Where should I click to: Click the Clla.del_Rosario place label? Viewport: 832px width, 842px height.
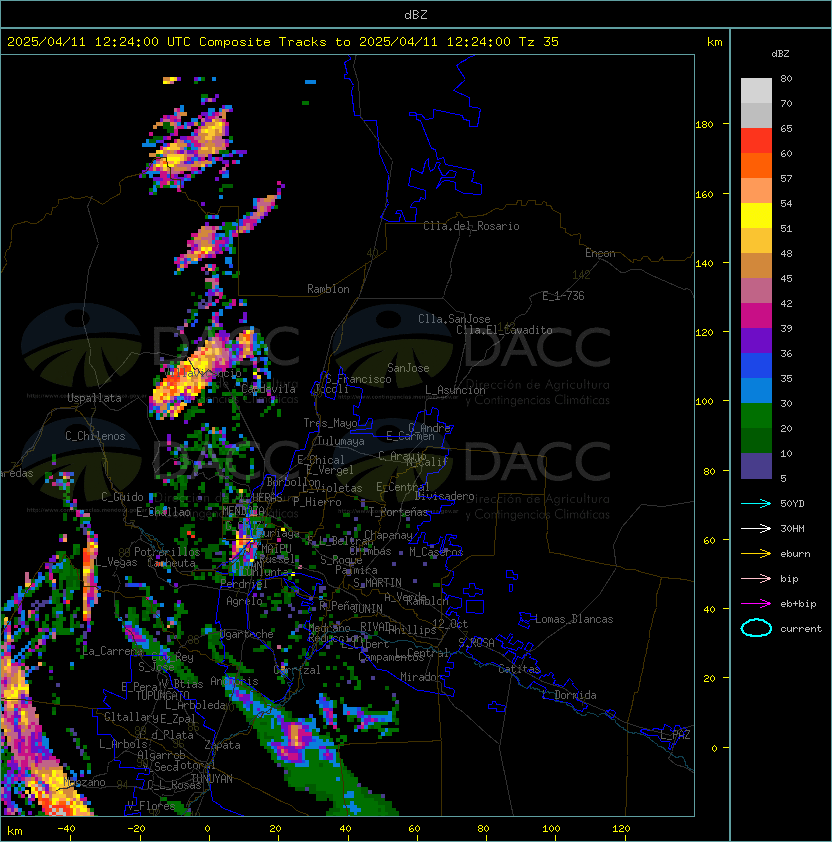point(471,226)
